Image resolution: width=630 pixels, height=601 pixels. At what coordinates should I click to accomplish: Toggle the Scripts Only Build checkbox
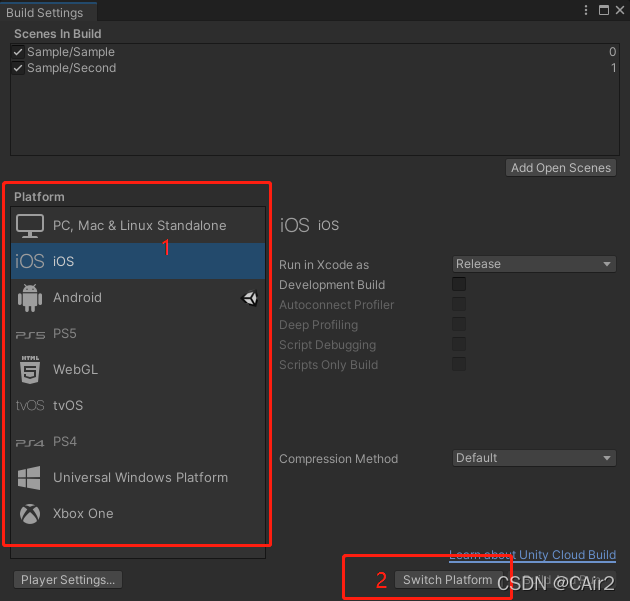tap(459, 364)
